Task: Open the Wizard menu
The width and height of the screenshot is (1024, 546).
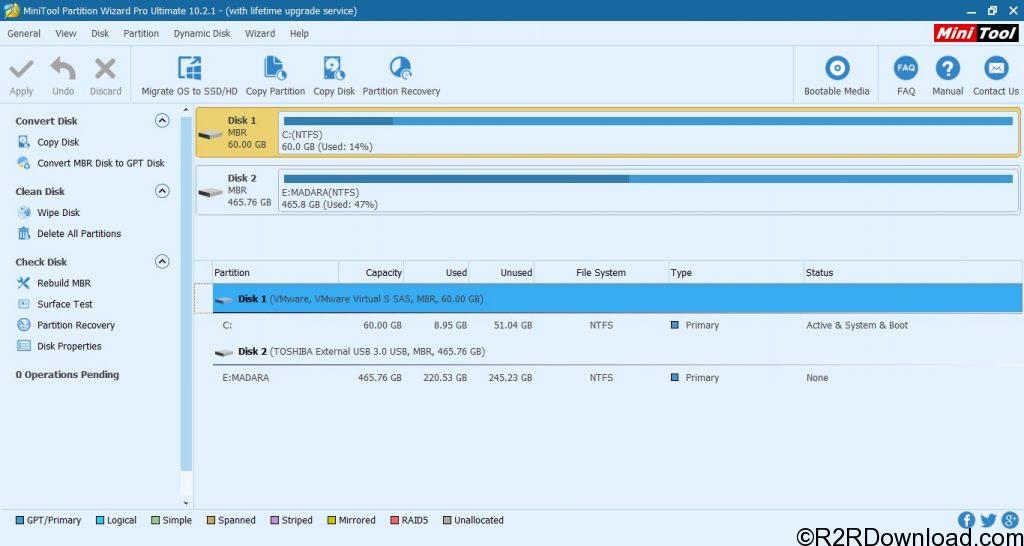Action: pyautogui.click(x=260, y=33)
